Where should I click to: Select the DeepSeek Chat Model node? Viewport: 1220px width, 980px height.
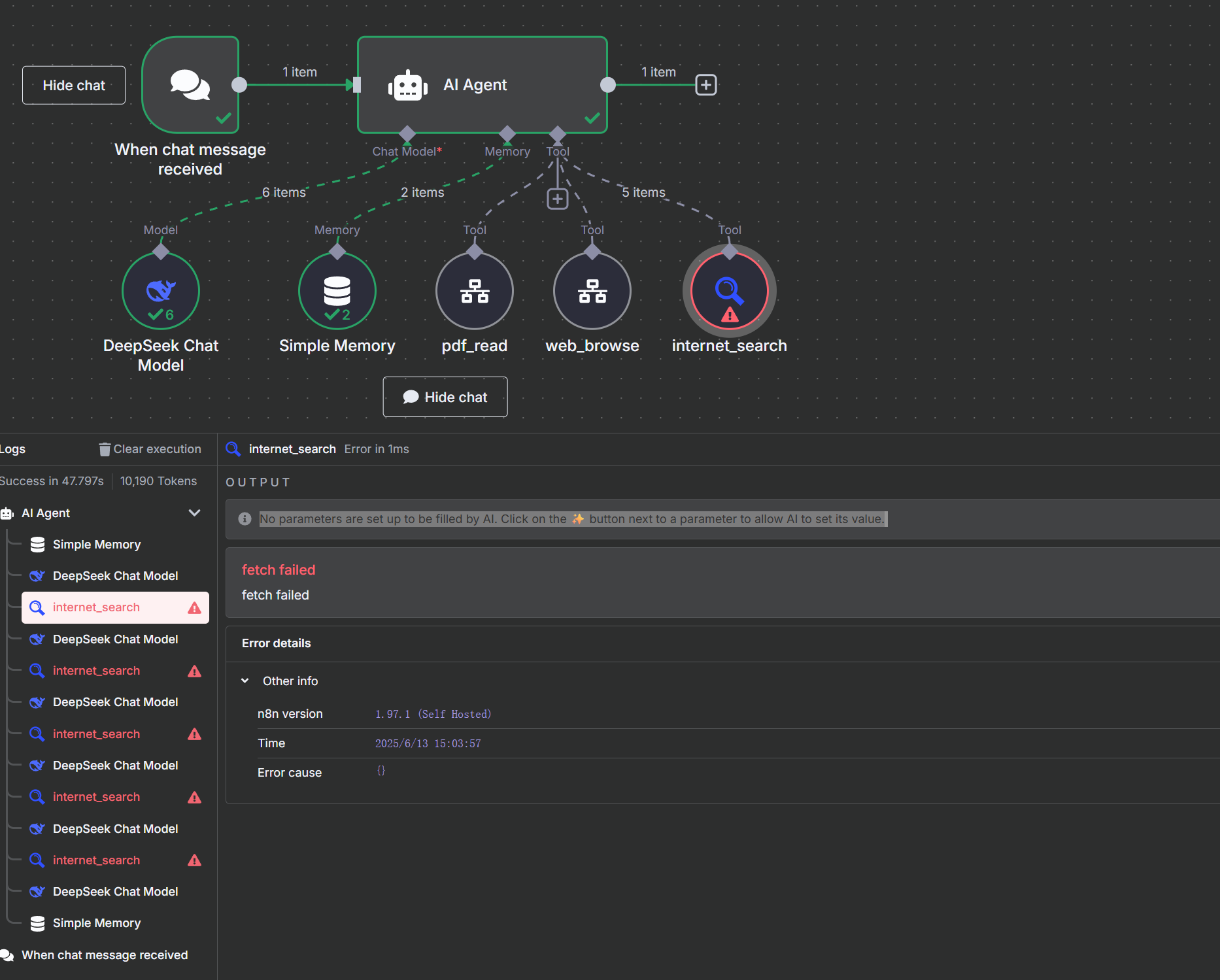coord(161,291)
